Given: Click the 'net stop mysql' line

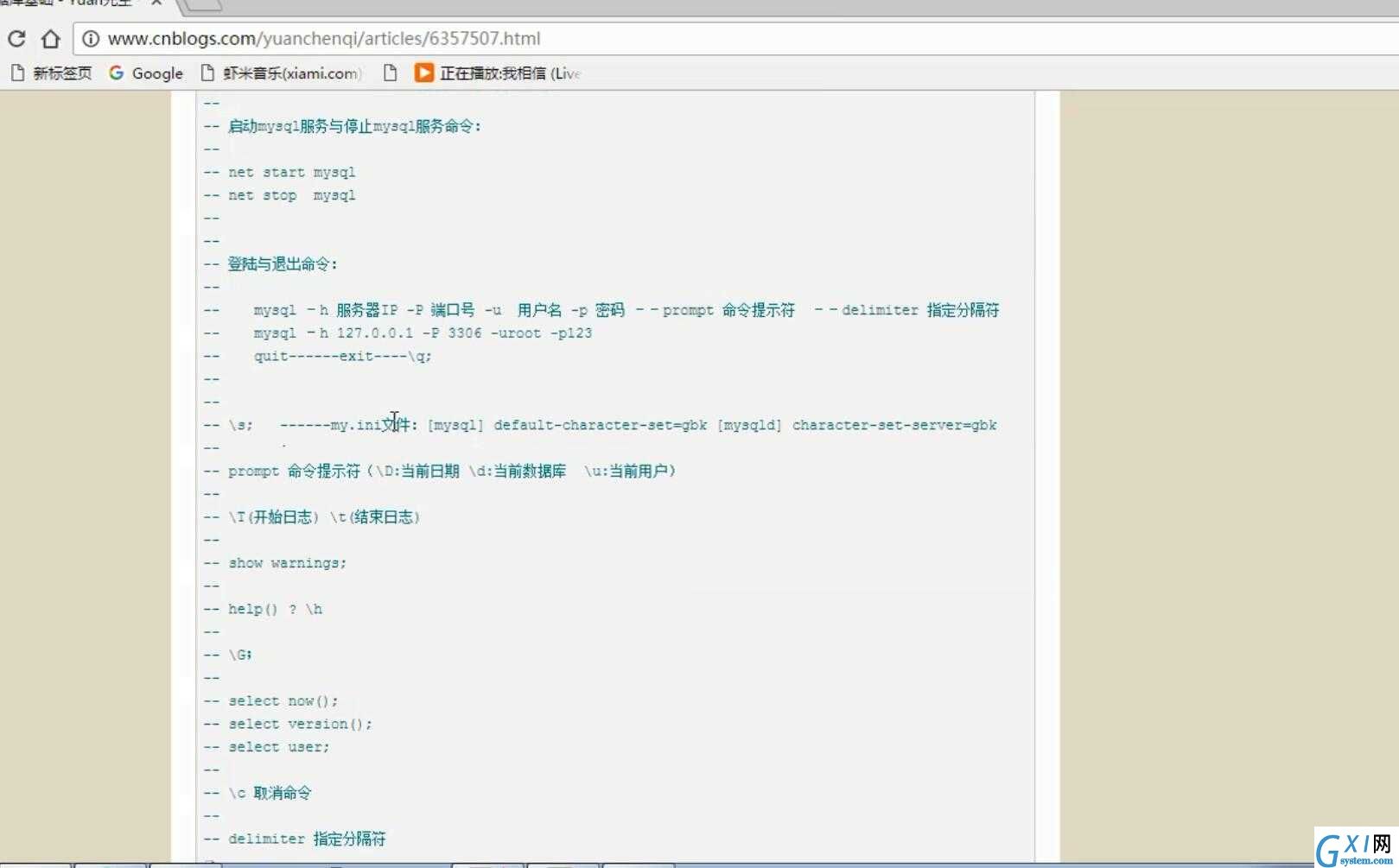Looking at the screenshot, I should click(291, 196).
